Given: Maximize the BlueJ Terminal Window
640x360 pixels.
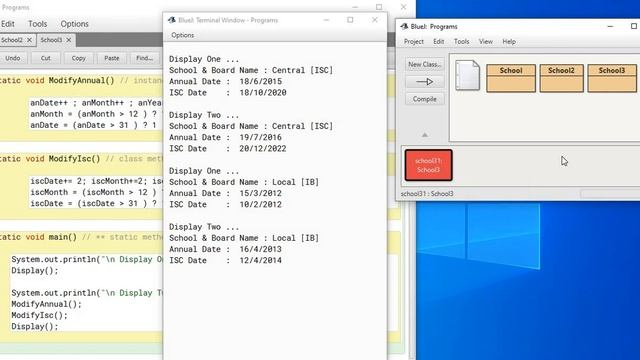Looking at the screenshot, I should (x=350, y=20).
